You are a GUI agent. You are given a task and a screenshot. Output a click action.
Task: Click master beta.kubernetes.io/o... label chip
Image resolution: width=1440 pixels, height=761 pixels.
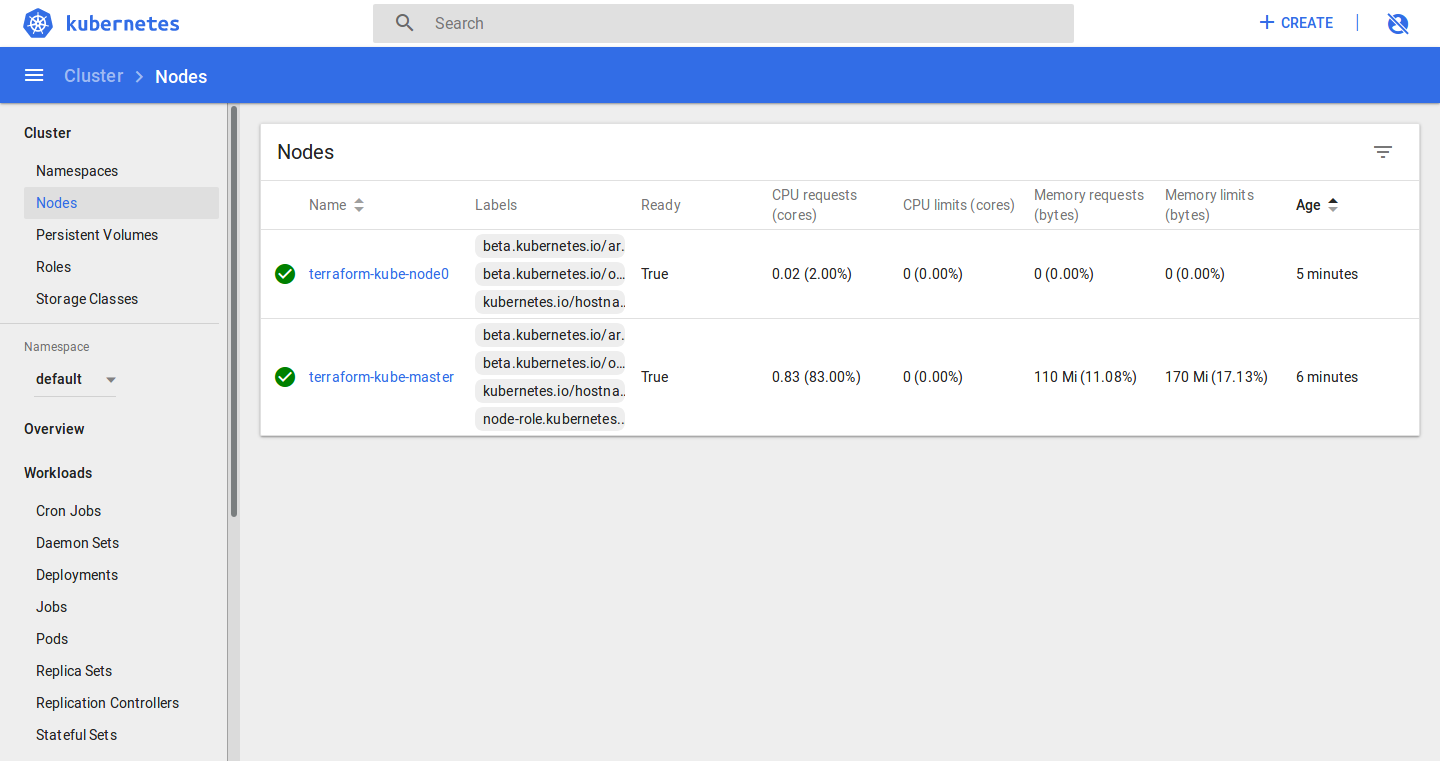click(x=550, y=363)
